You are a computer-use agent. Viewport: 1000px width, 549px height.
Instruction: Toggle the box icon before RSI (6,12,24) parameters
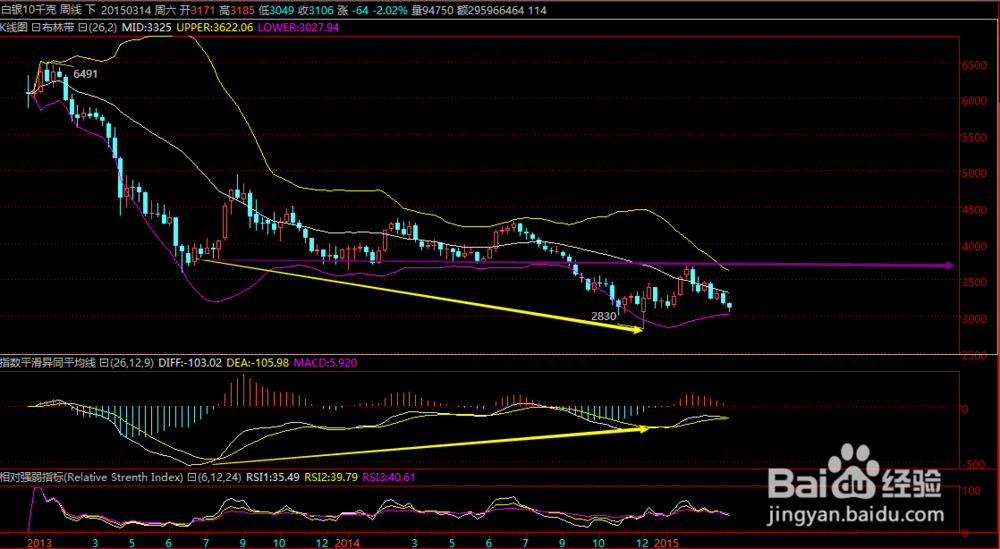(191, 477)
